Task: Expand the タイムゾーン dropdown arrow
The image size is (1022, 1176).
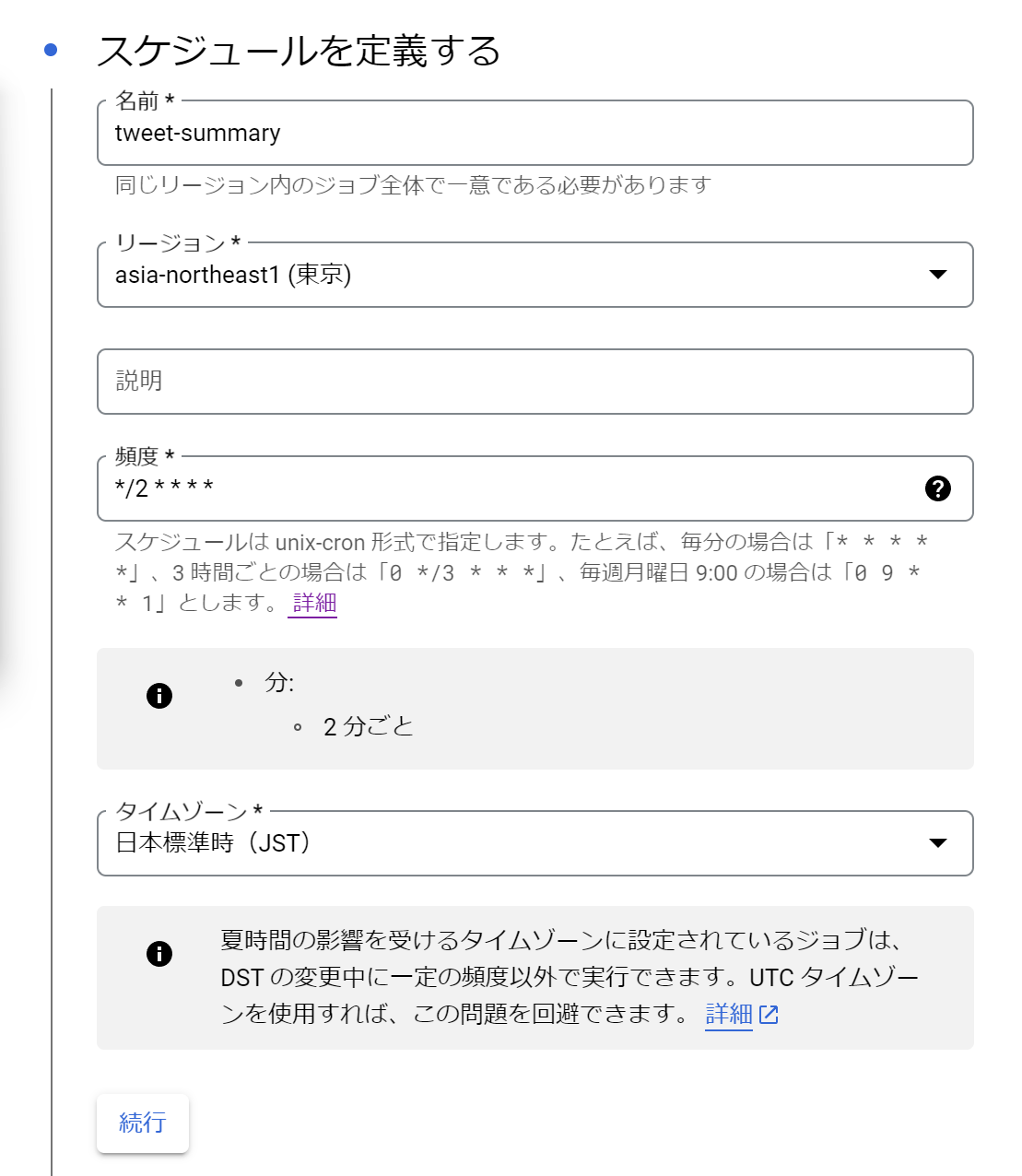Action: [x=938, y=843]
